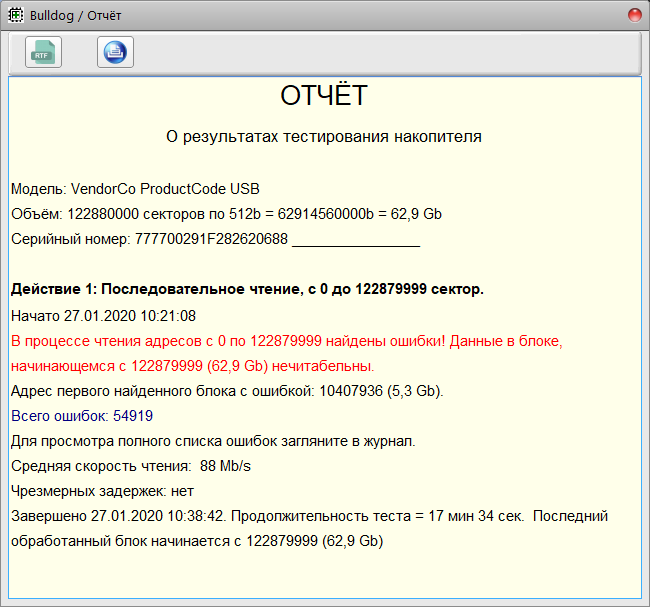
Task: Click the Bulldog app icon in title bar
Action: (16, 16)
